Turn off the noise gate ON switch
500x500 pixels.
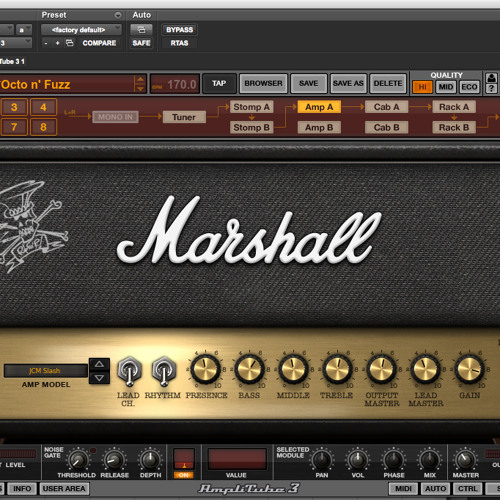coord(184,475)
